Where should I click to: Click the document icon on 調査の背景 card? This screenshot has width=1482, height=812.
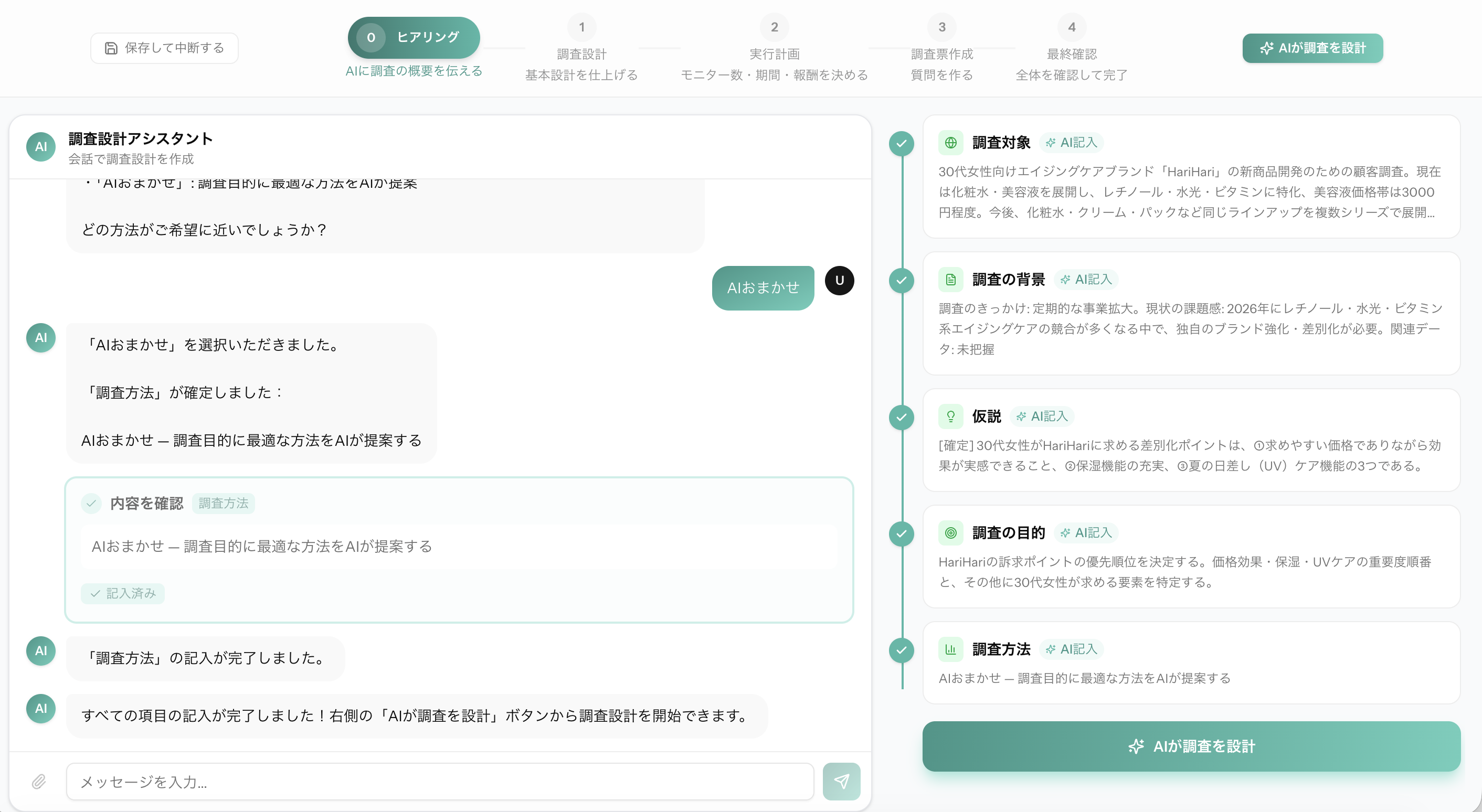950,280
